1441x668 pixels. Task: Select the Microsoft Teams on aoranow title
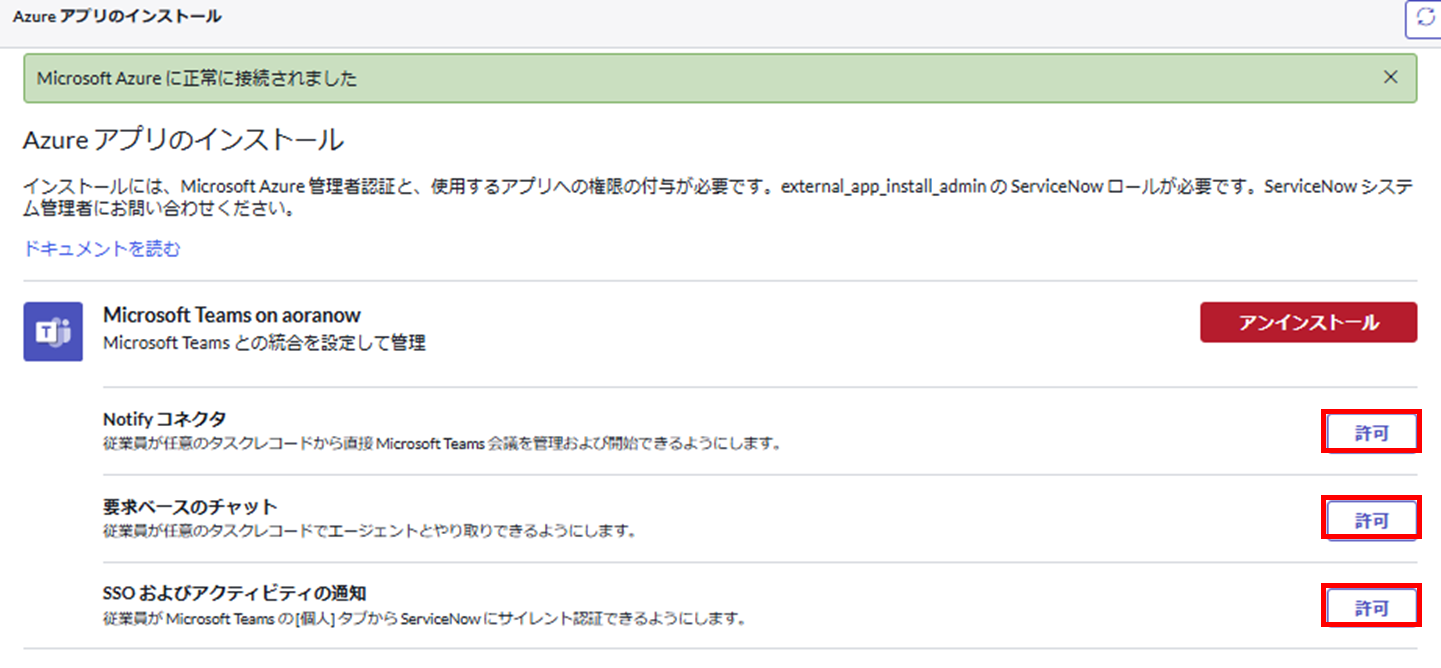(232, 316)
